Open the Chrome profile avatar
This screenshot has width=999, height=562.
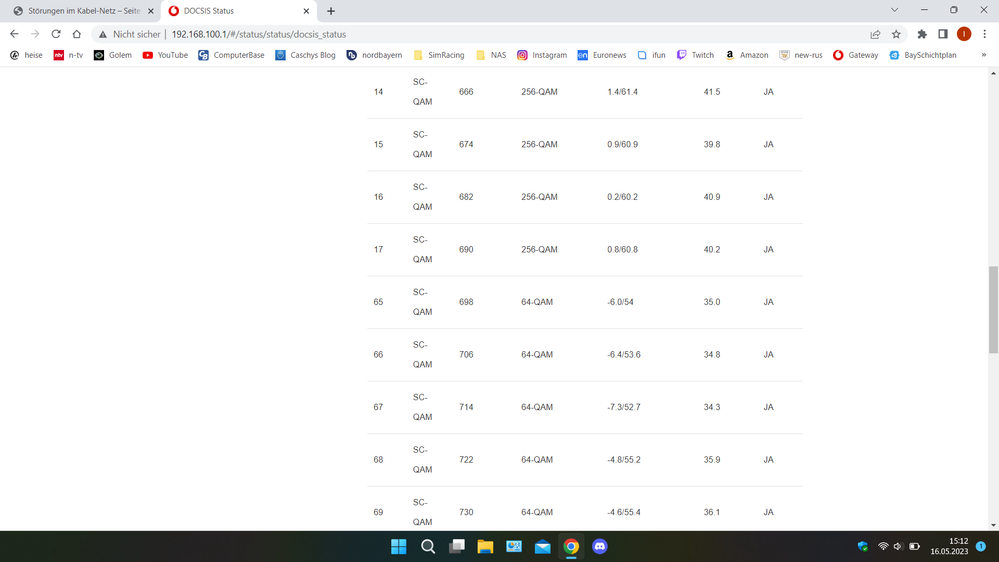tap(964, 34)
